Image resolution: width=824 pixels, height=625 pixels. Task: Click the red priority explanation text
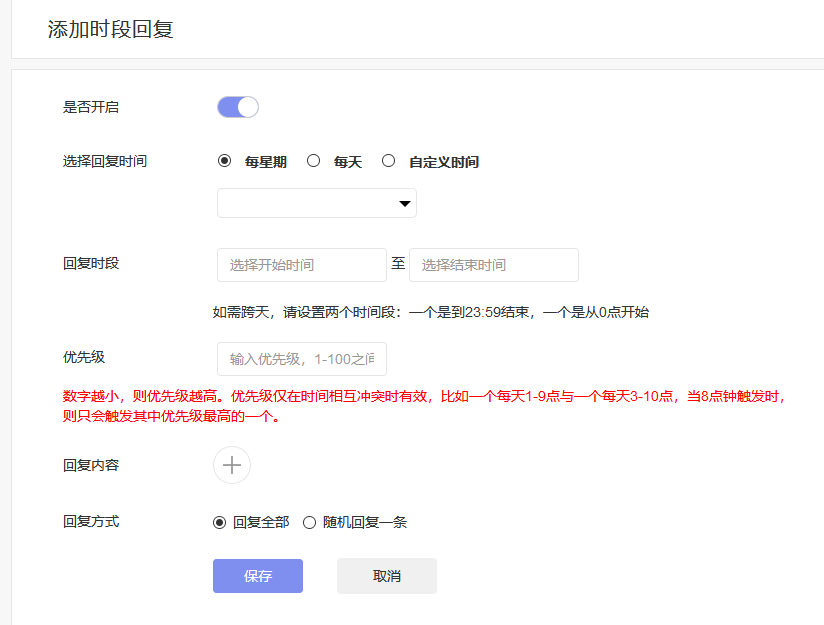click(x=424, y=406)
